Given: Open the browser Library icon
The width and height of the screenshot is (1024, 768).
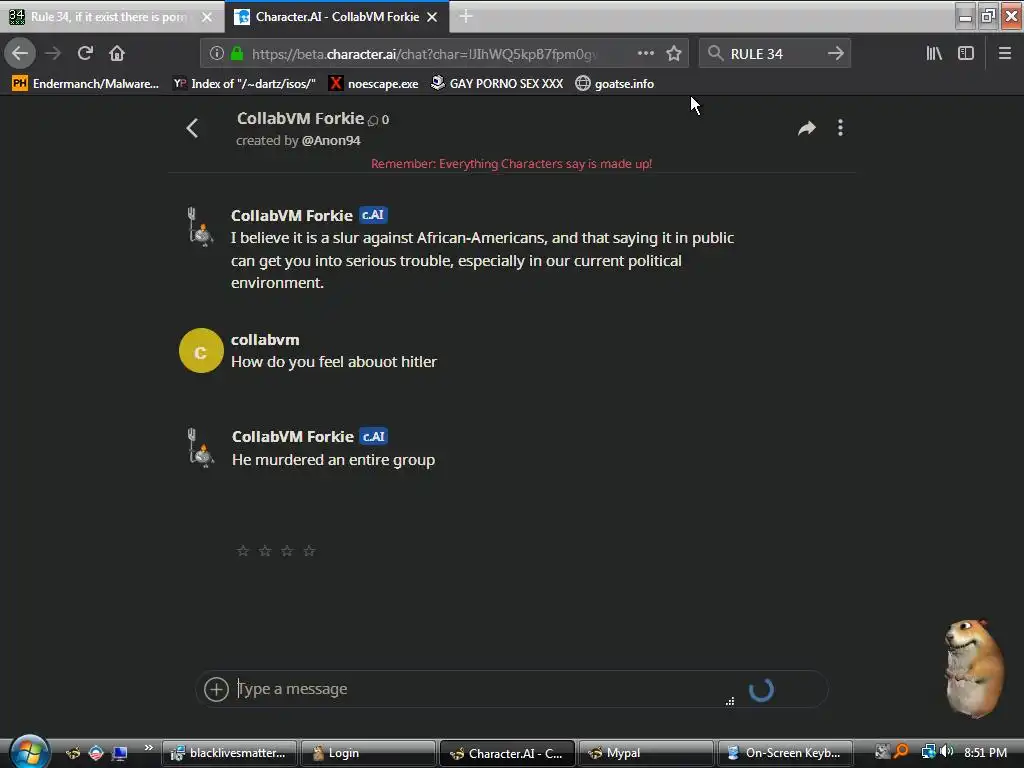Looking at the screenshot, I should click(x=934, y=53).
